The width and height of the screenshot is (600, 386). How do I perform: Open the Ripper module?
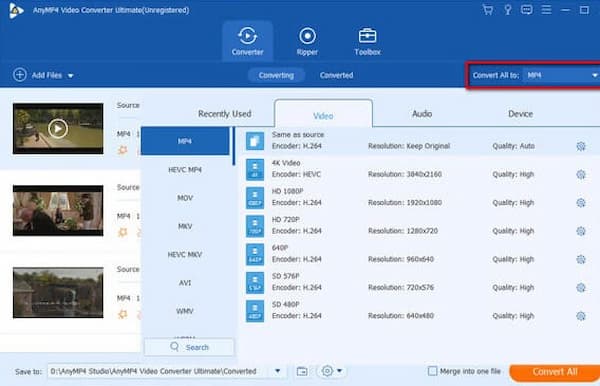(307, 41)
